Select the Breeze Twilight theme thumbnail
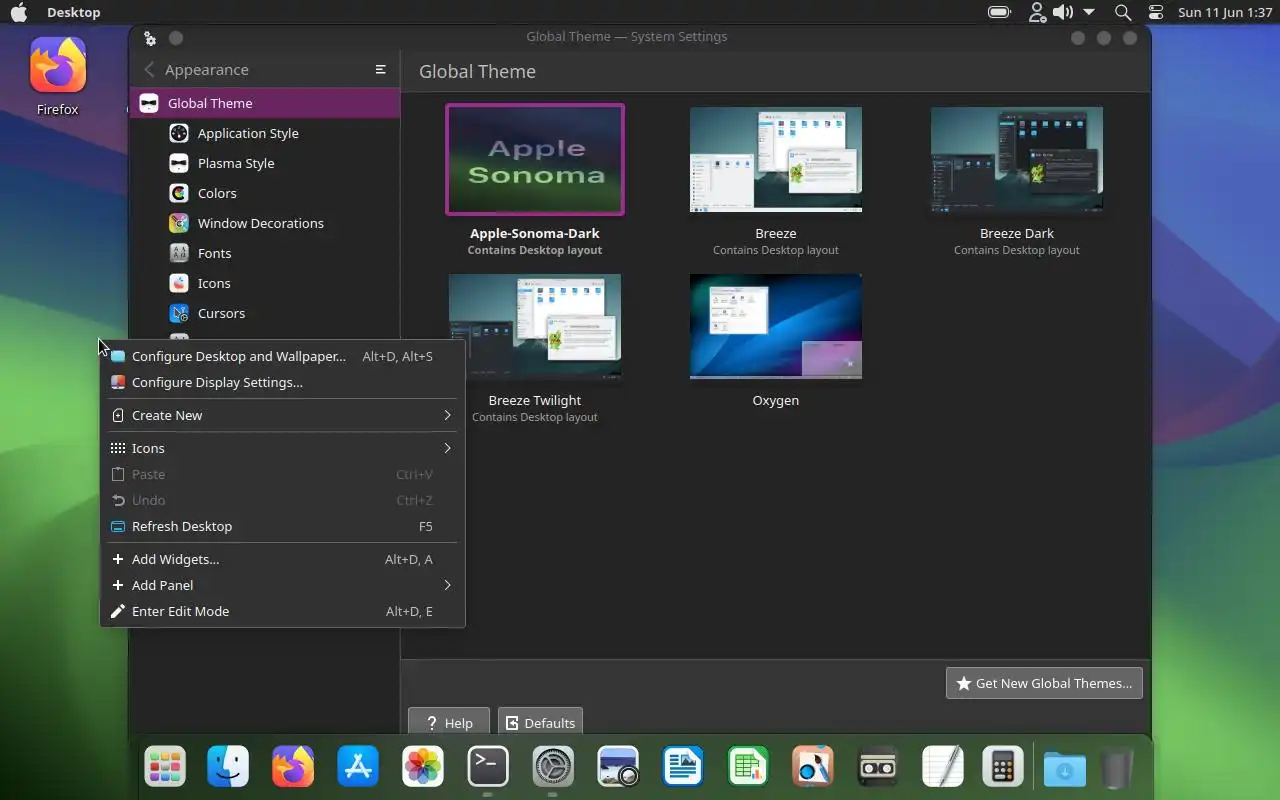Viewport: 1280px width, 800px height. (535, 326)
